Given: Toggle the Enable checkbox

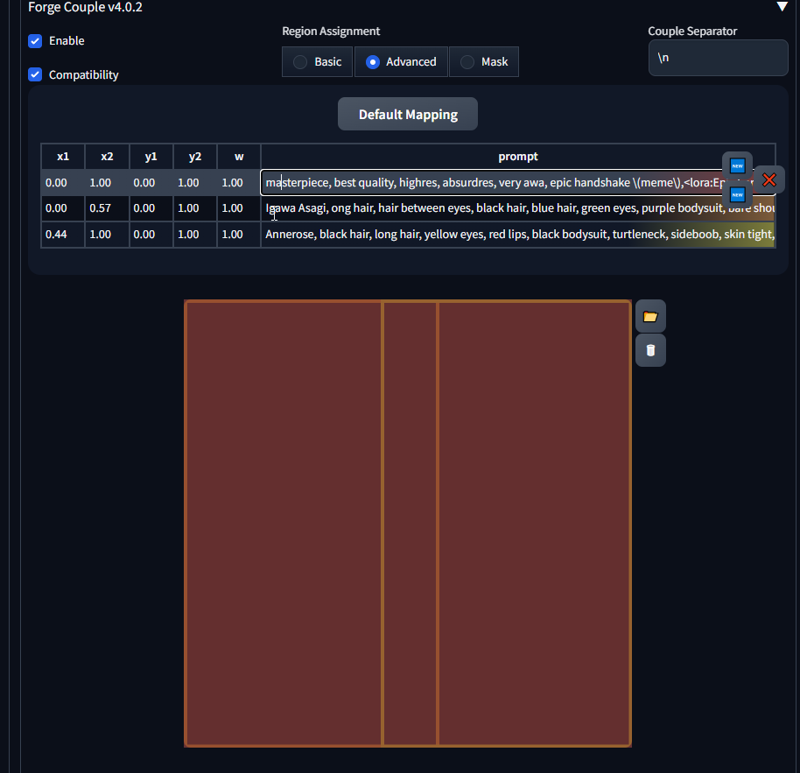Looking at the screenshot, I should pos(35,41).
